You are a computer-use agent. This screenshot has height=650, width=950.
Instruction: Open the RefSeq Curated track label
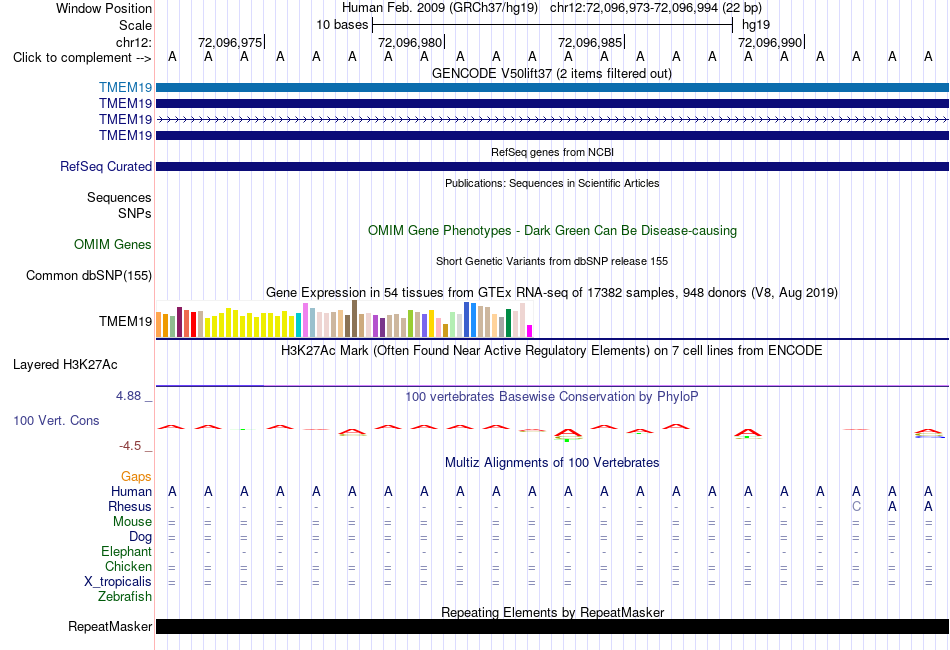pyautogui.click(x=105, y=167)
